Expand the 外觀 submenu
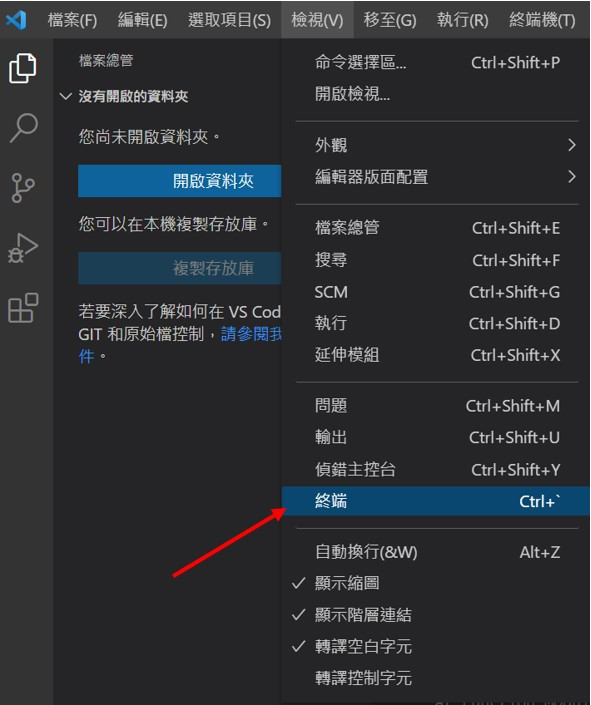The image size is (591, 705). click(435, 145)
